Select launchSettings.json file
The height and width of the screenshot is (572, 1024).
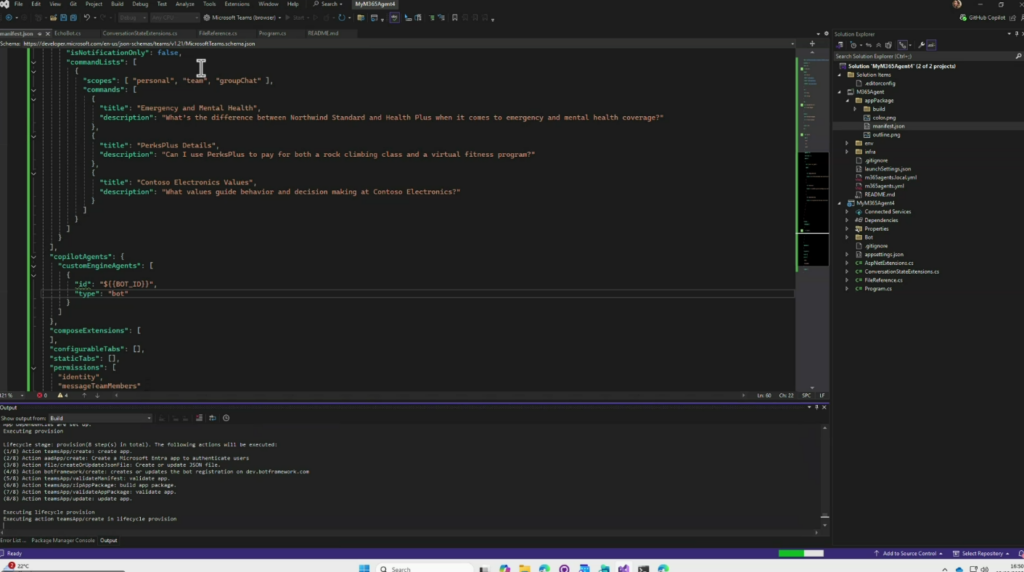888,169
